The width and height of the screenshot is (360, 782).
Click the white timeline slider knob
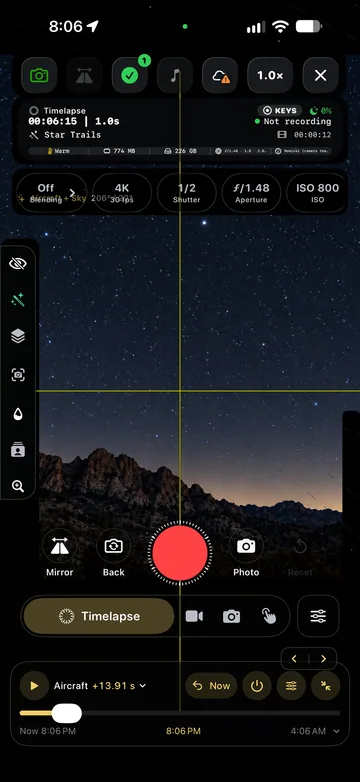pos(66,713)
